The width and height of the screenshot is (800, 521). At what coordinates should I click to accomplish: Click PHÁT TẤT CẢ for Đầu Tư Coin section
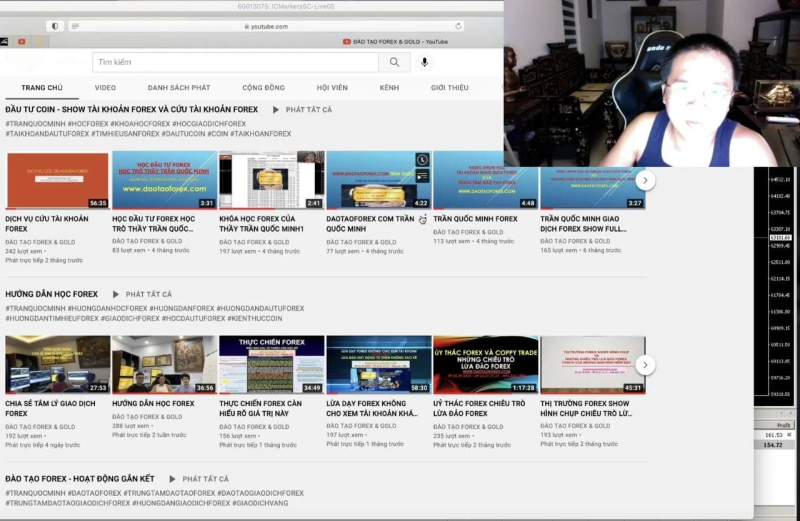309,110
